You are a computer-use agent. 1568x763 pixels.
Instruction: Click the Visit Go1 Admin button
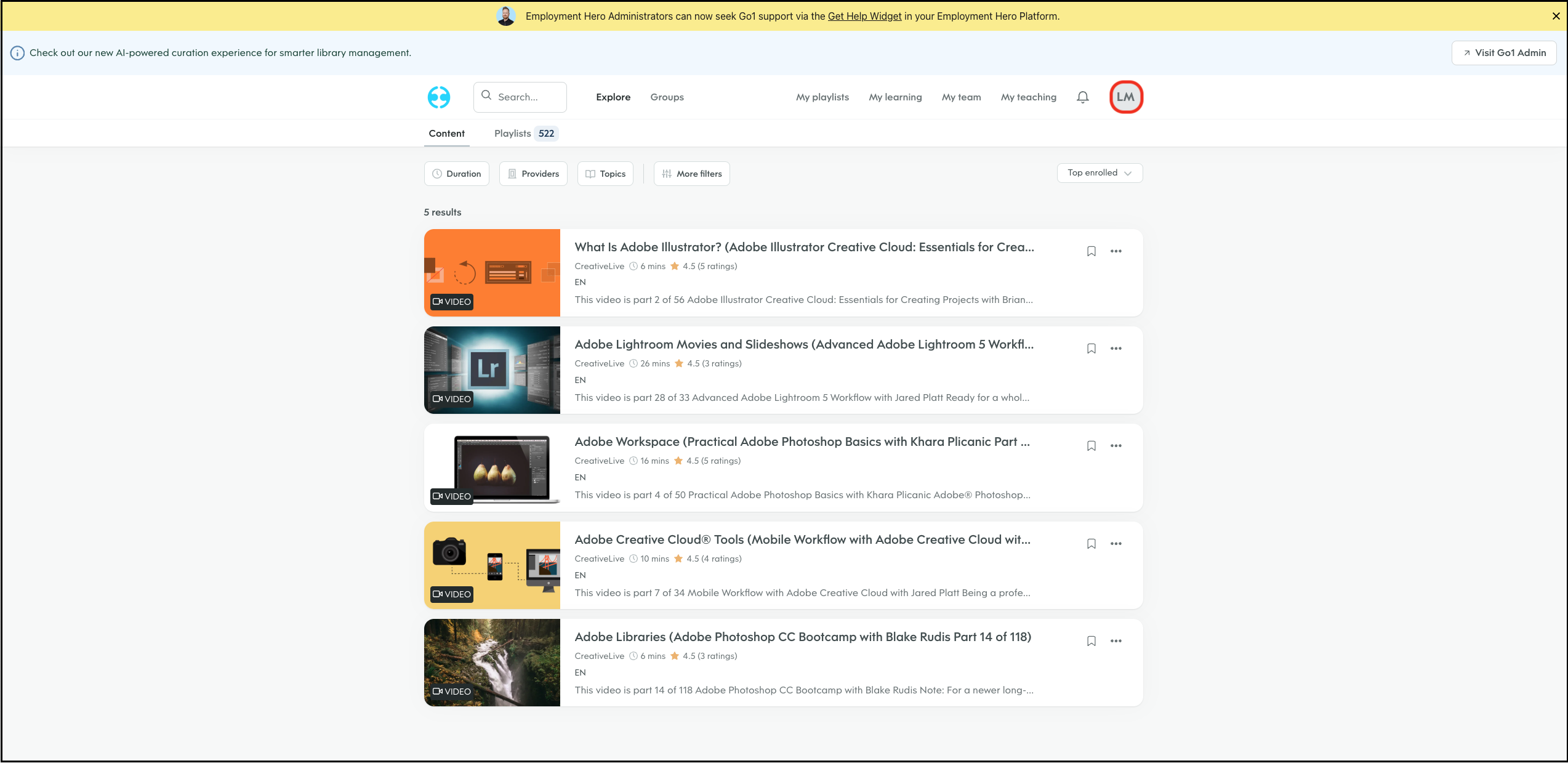1503,53
